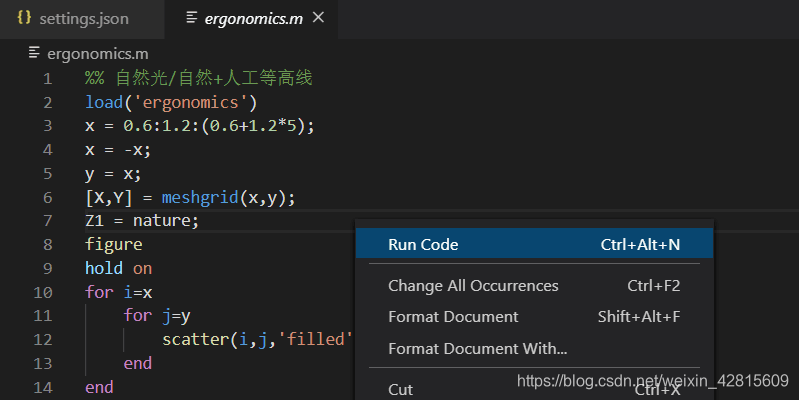Click the scatter(i,j,'filled' call

coord(257,339)
